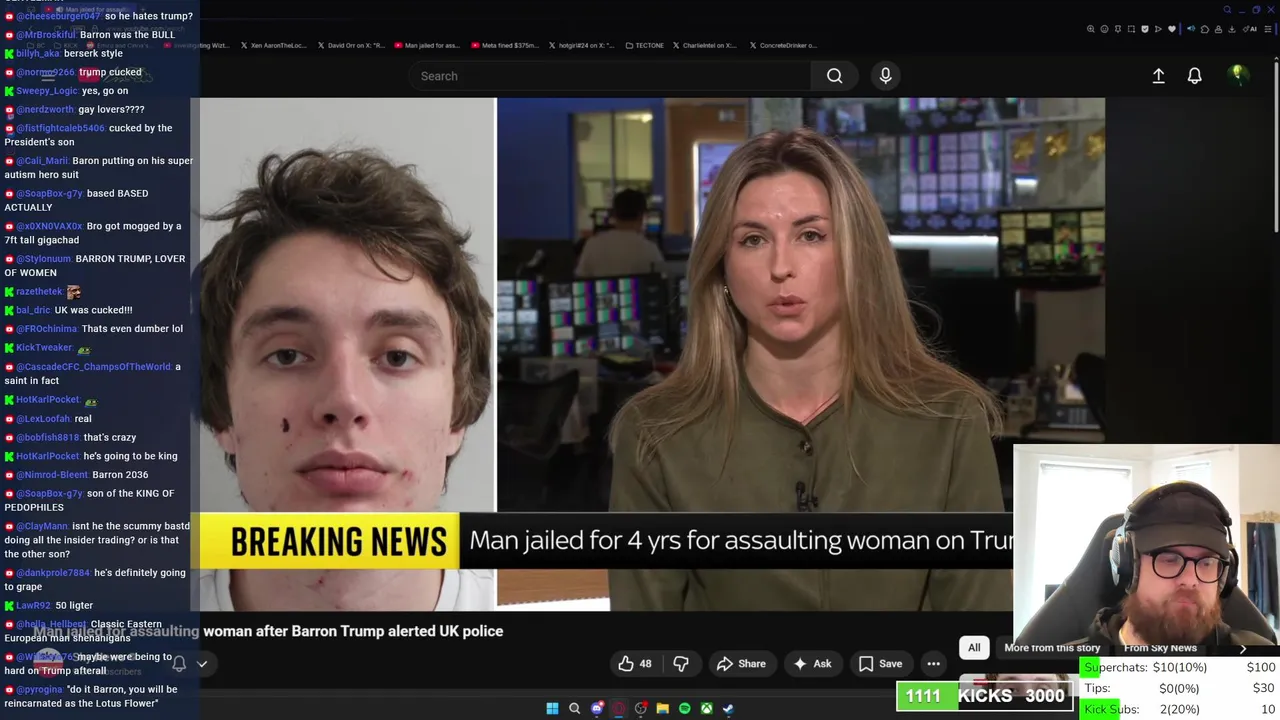Open the YouTube account avatar menu
The height and width of the screenshot is (720, 1280).
point(1238,75)
